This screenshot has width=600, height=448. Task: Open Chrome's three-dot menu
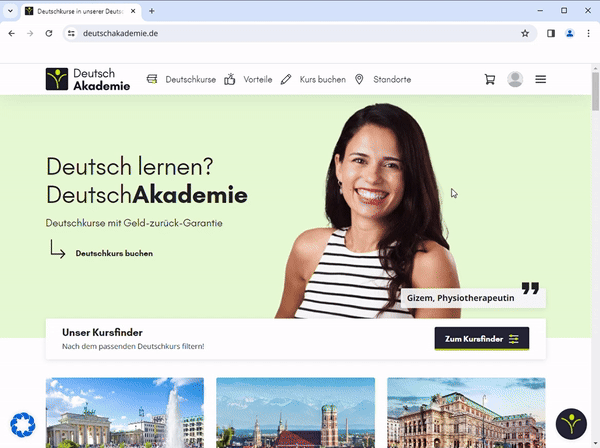point(589,33)
